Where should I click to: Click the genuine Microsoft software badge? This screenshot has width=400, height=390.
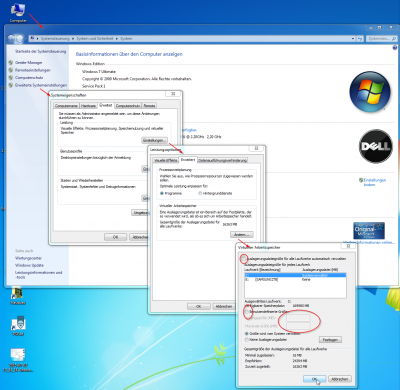369,231
